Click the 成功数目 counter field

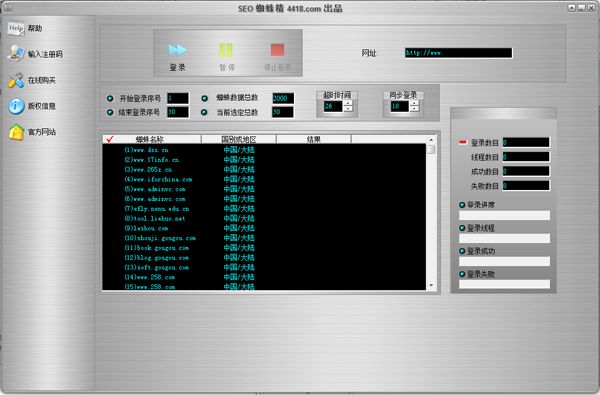[x=526, y=171]
